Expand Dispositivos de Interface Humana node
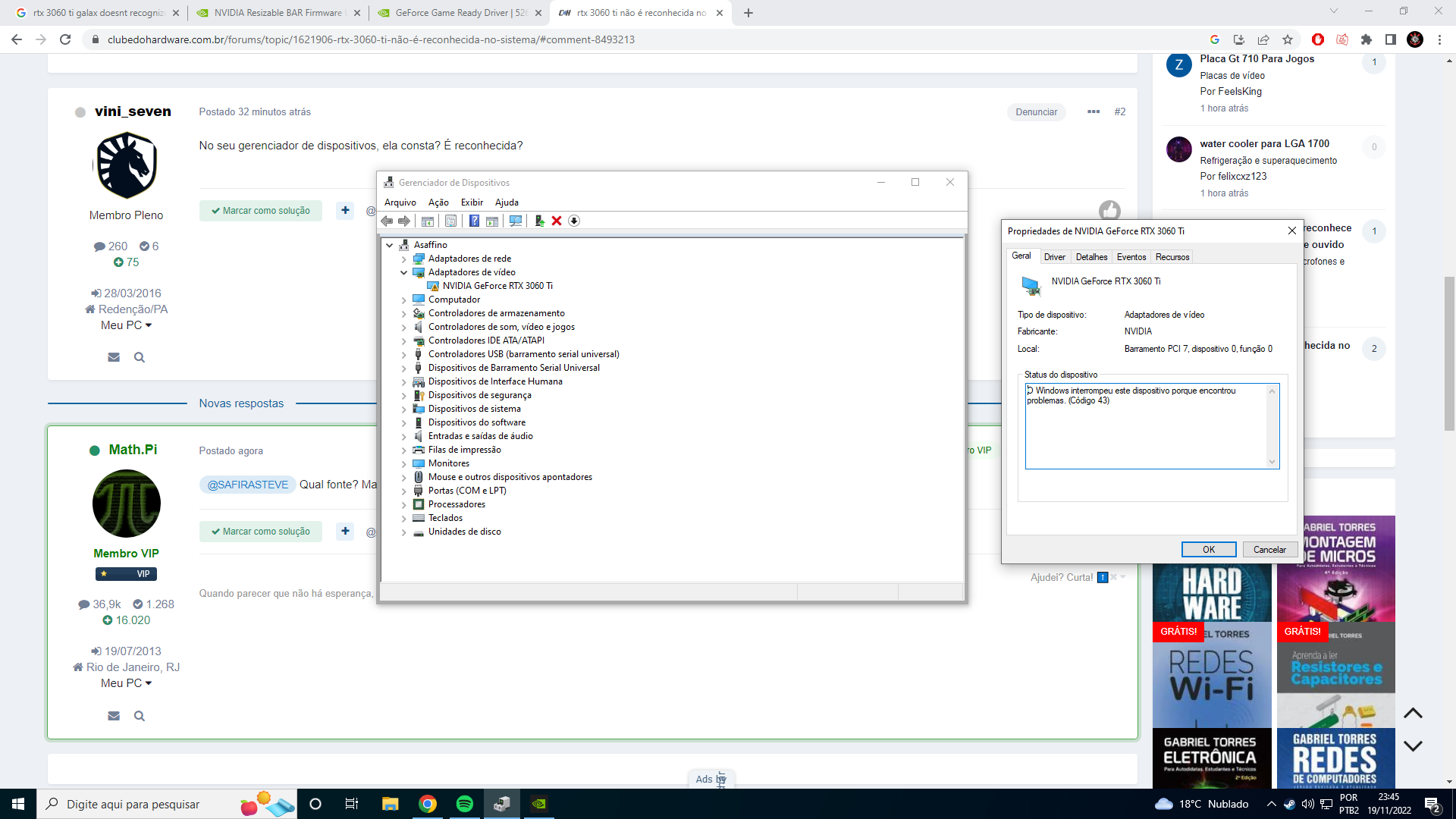This screenshot has width=1456, height=819. coord(404,381)
